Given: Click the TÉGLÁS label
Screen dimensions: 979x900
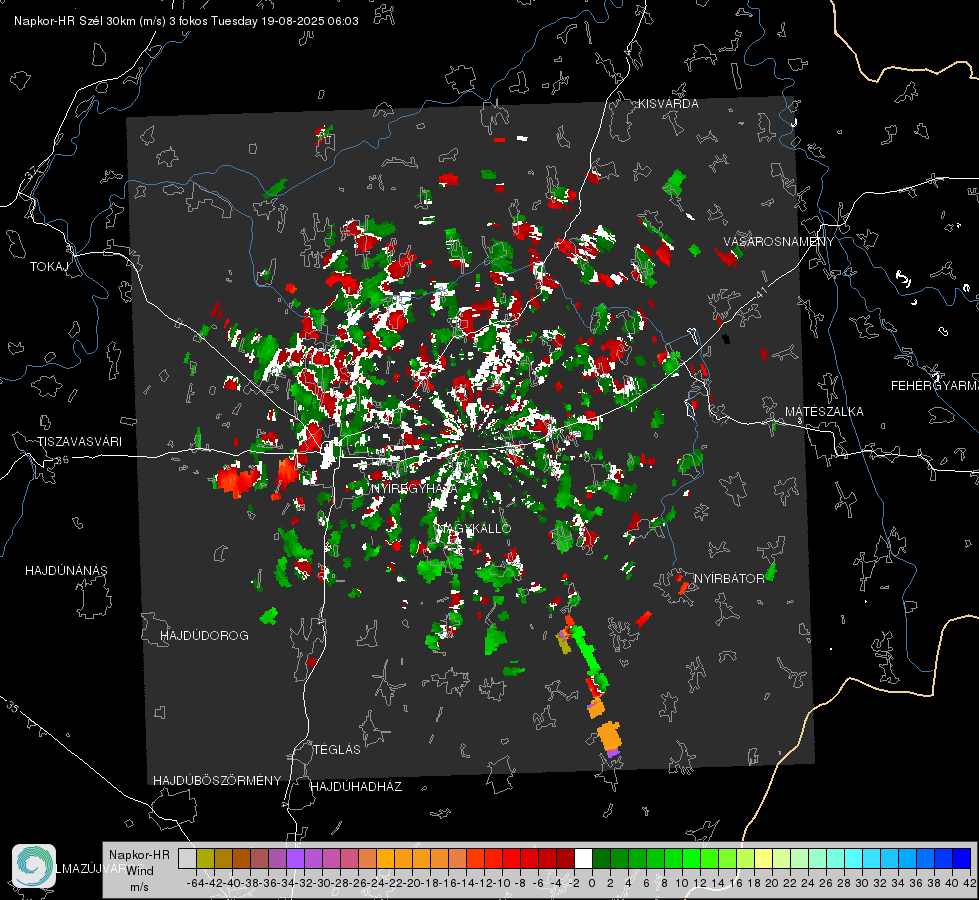Looking at the screenshot, I should click(x=337, y=750).
